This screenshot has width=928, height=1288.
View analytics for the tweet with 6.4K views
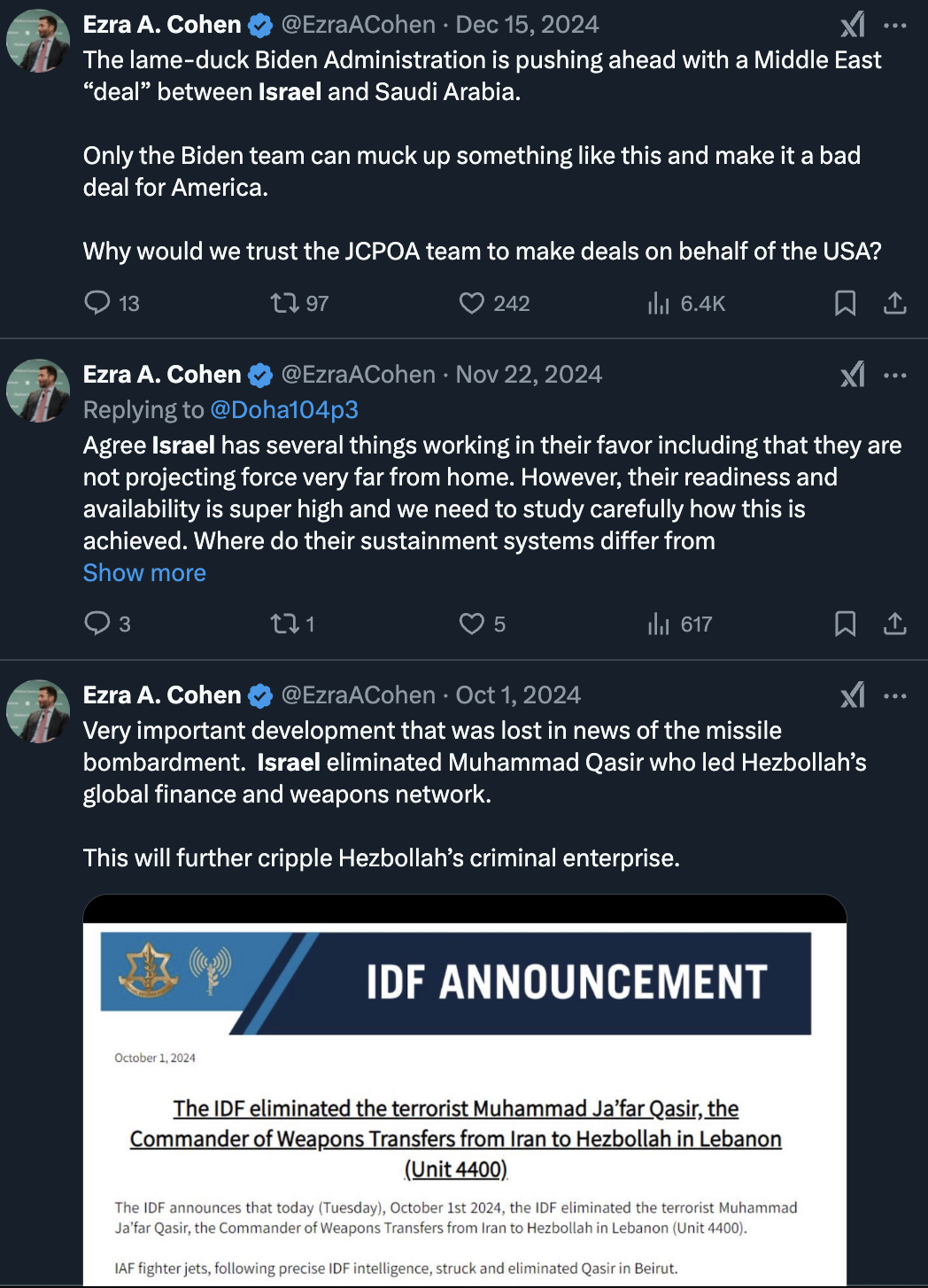click(x=659, y=303)
